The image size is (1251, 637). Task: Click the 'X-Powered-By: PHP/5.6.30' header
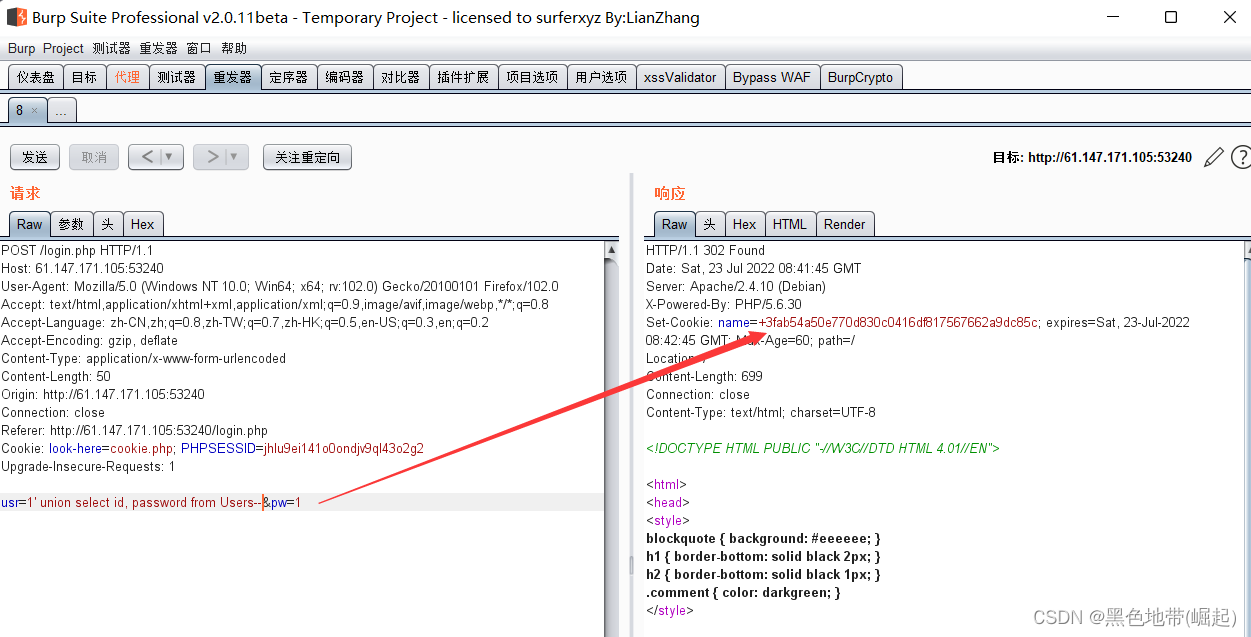tap(723, 304)
